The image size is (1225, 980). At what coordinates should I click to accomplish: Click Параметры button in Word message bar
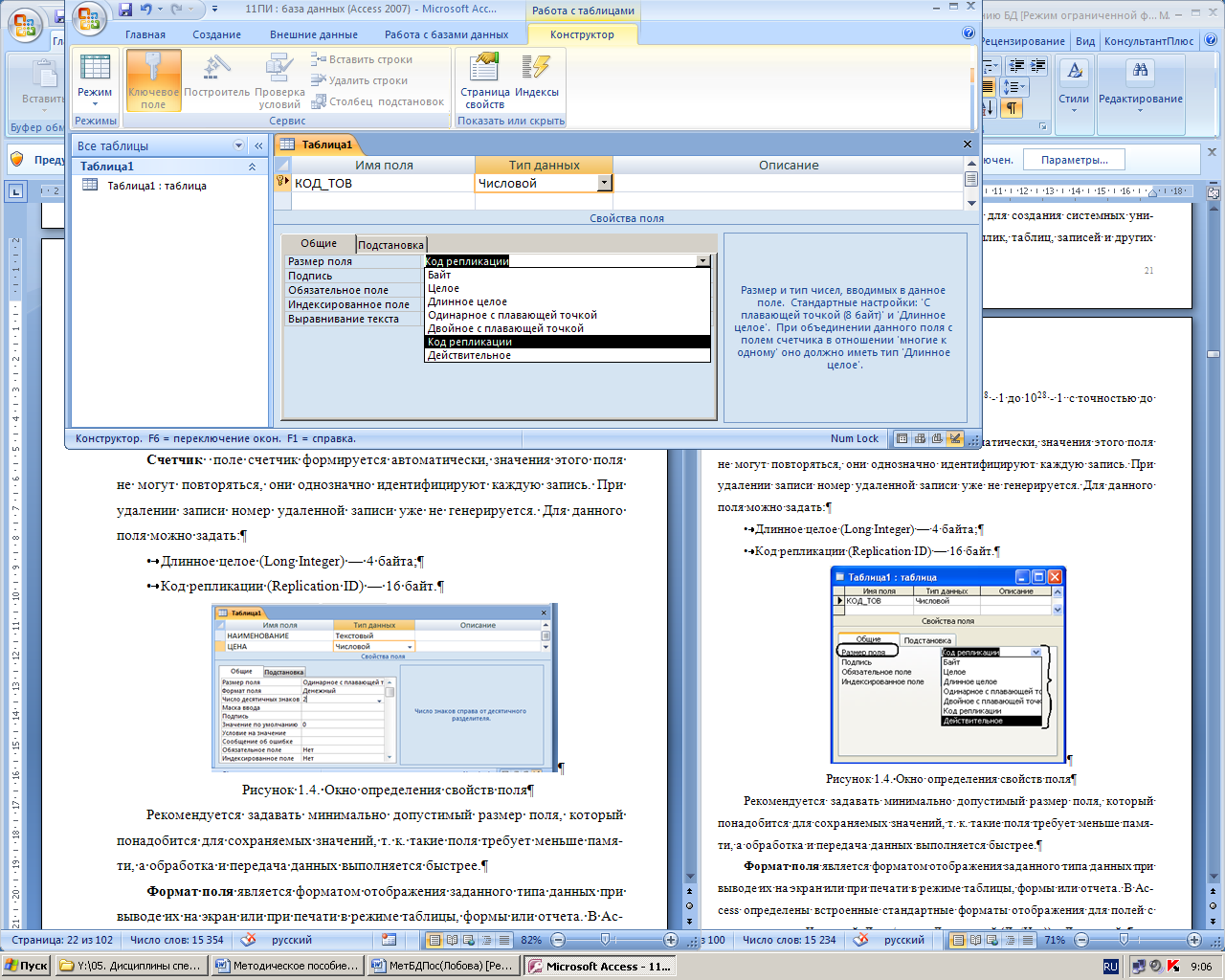(x=1075, y=160)
